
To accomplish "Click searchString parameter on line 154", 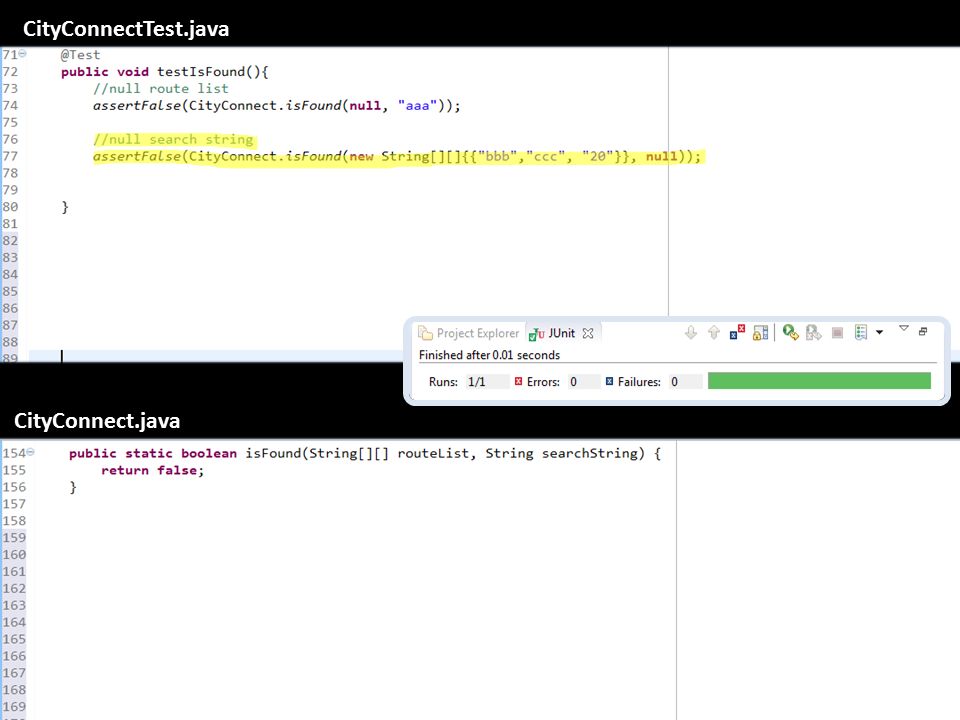I will [589, 453].
